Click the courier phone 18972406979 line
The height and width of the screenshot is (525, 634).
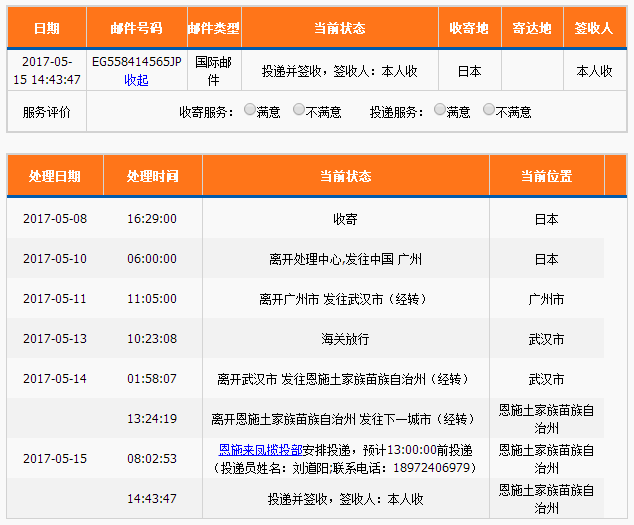point(345,468)
